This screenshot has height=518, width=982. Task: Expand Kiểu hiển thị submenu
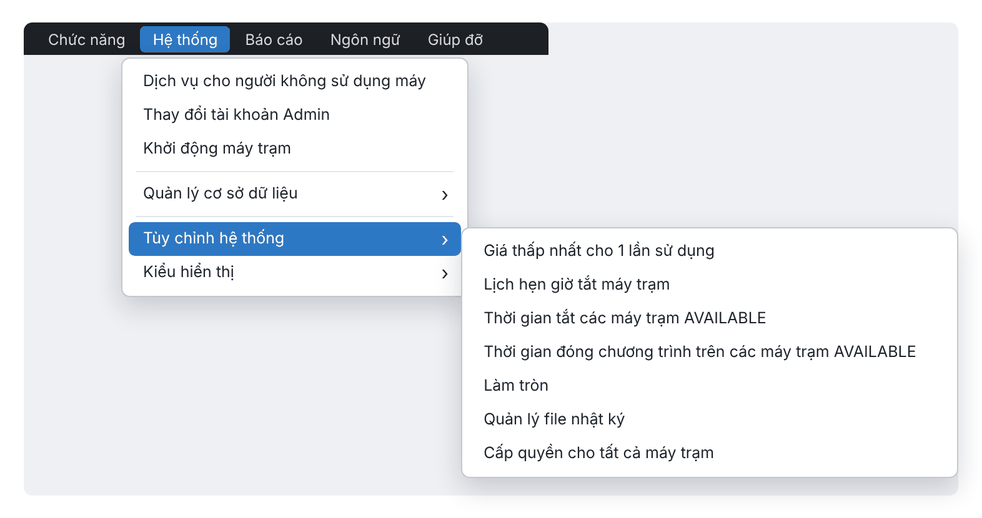294,272
